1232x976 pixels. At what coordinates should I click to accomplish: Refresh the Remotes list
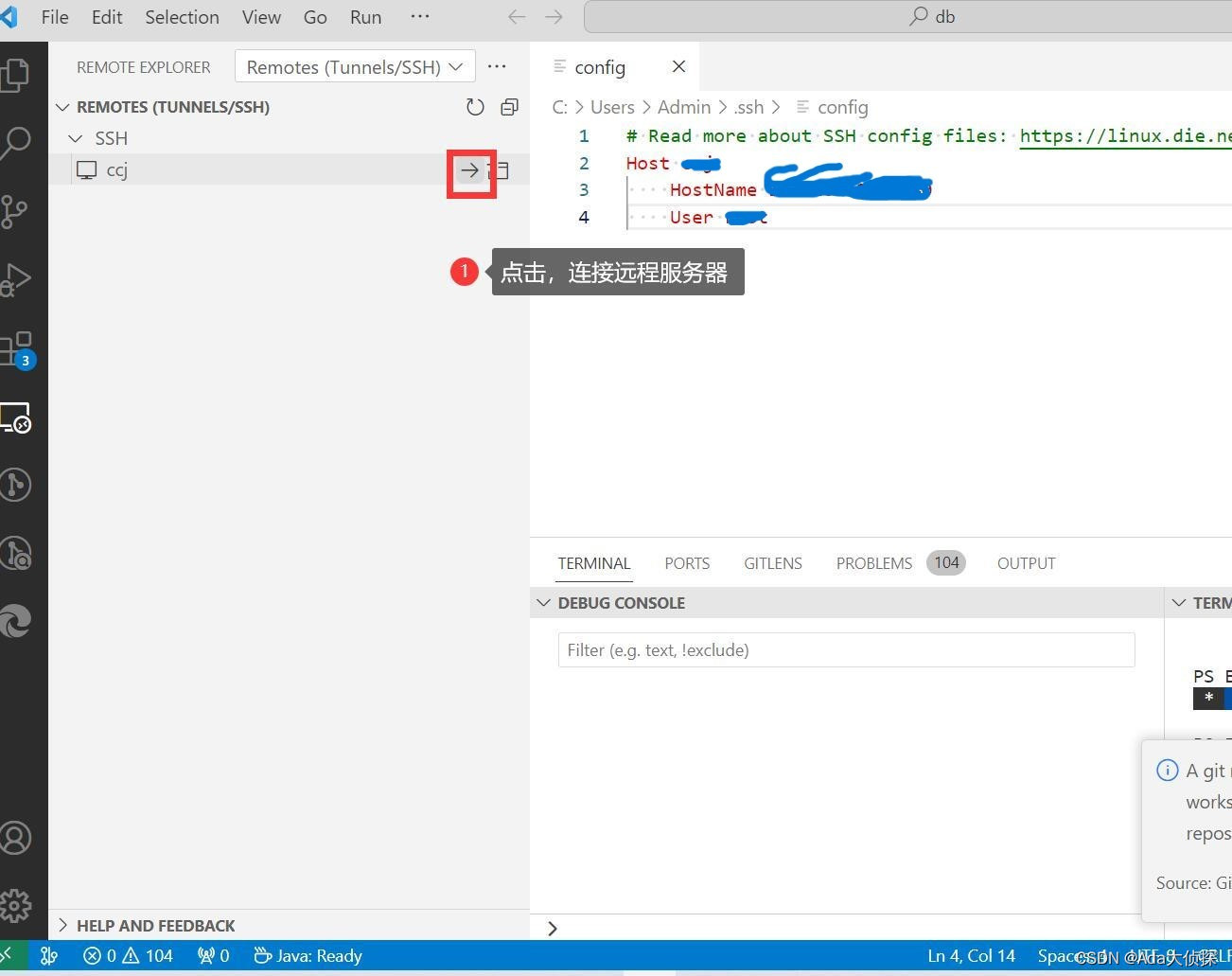[475, 107]
